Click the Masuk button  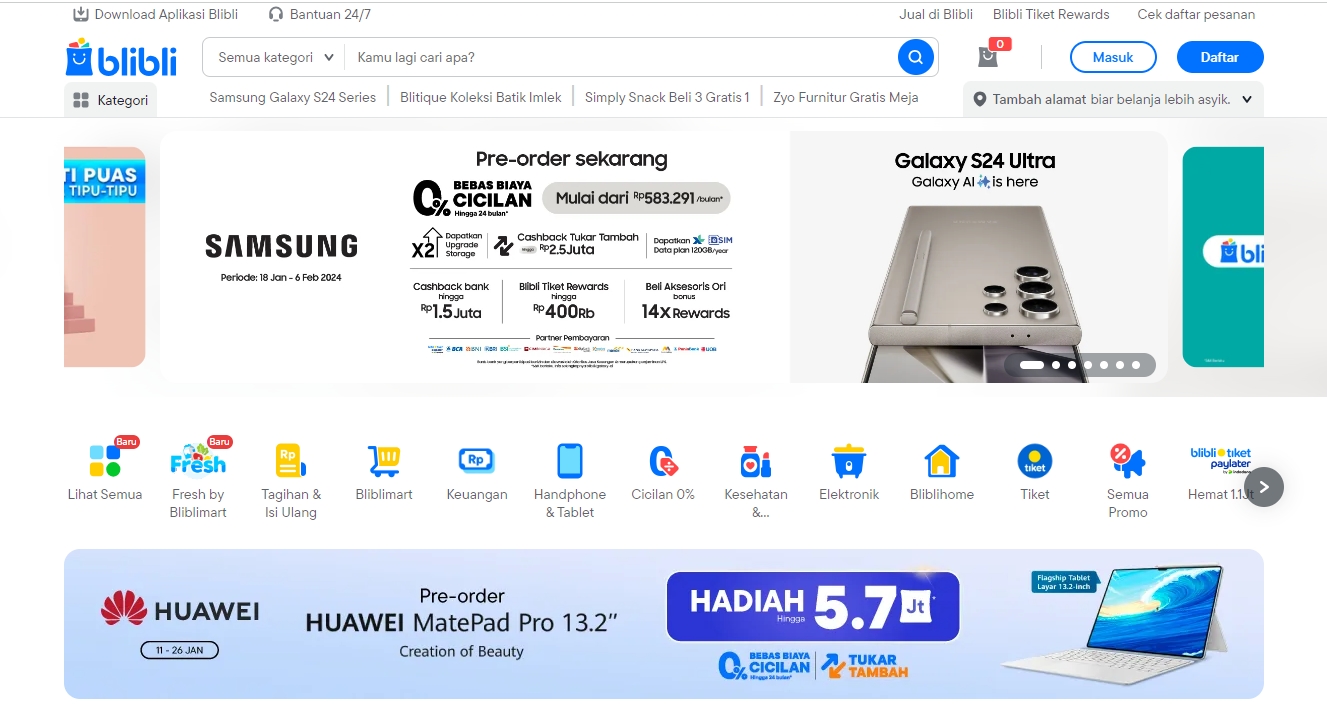click(1113, 57)
